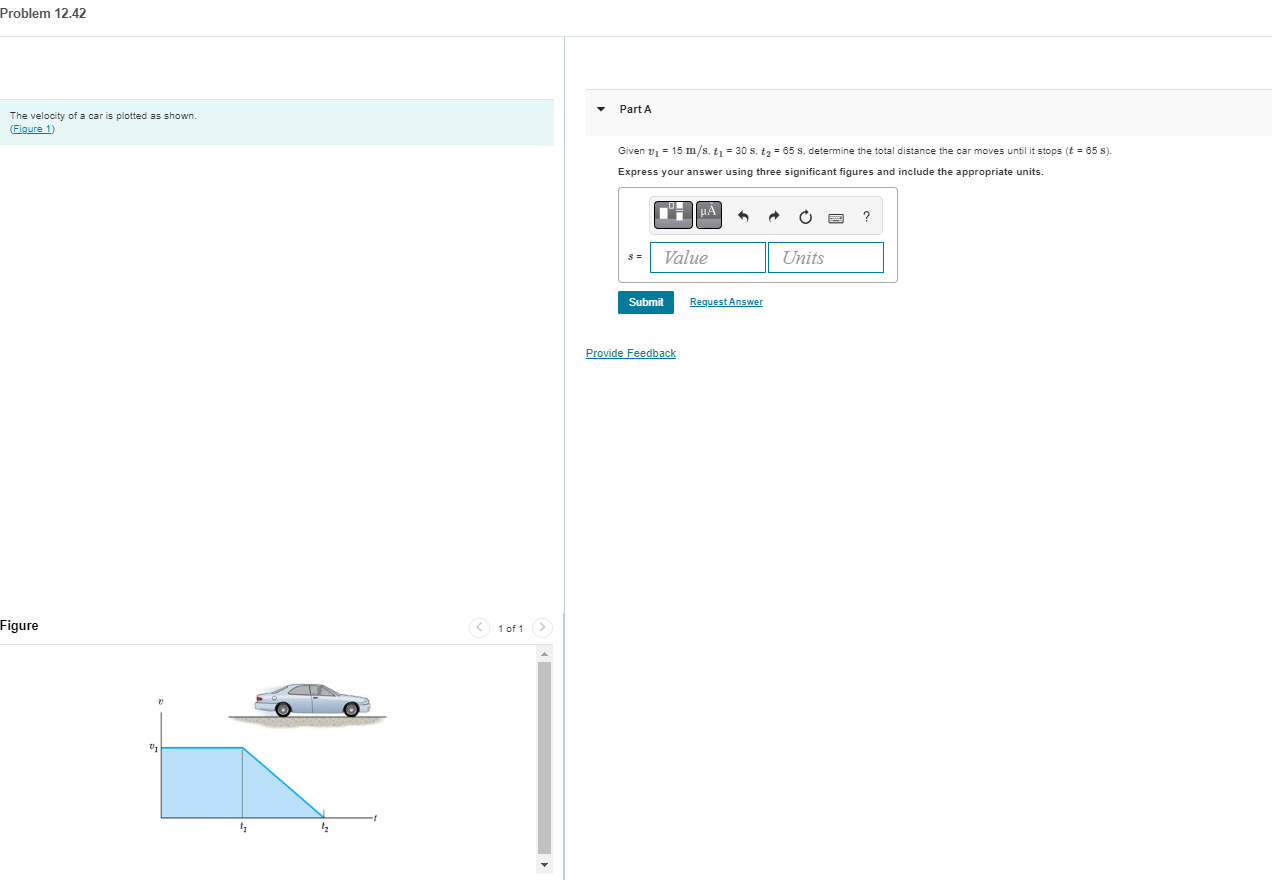Go to the next figure

[x=542, y=628]
